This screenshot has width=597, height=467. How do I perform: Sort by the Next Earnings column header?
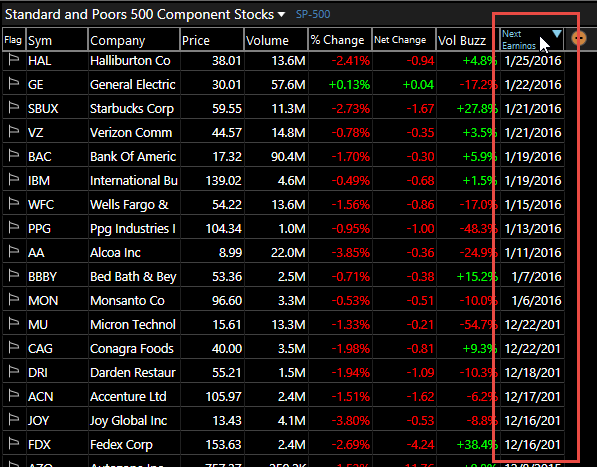point(531,39)
